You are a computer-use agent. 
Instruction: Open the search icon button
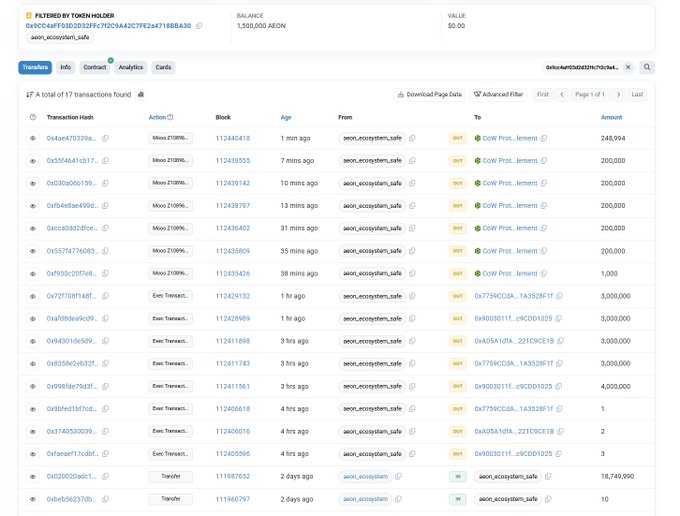click(x=647, y=67)
